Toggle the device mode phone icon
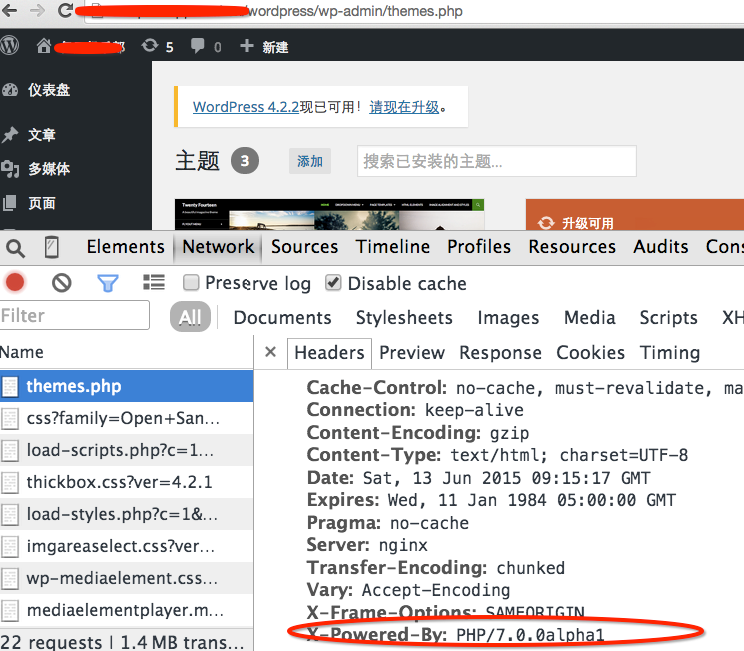The height and width of the screenshot is (651, 744). point(51,247)
